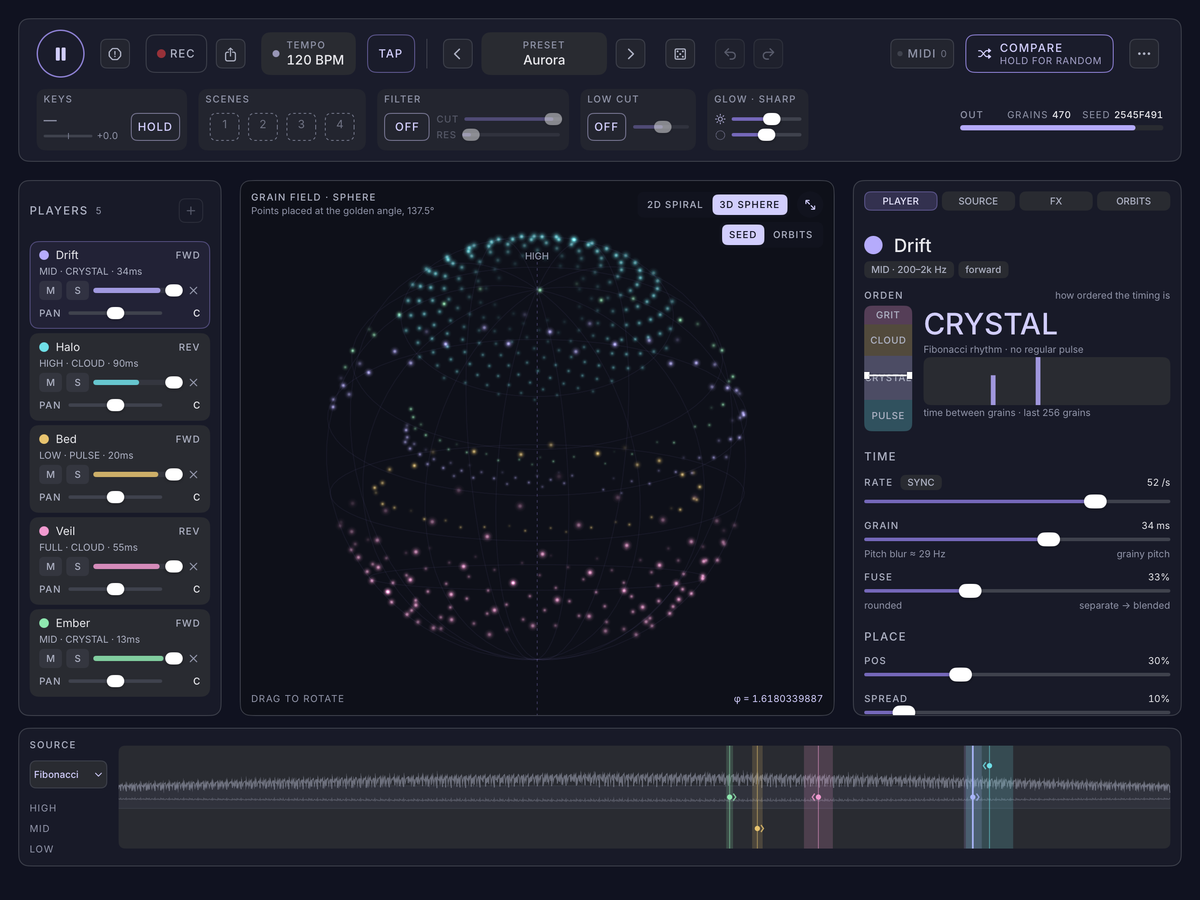The width and height of the screenshot is (1200, 900).
Task: Click the FUSE slider handle
Action: click(x=970, y=591)
